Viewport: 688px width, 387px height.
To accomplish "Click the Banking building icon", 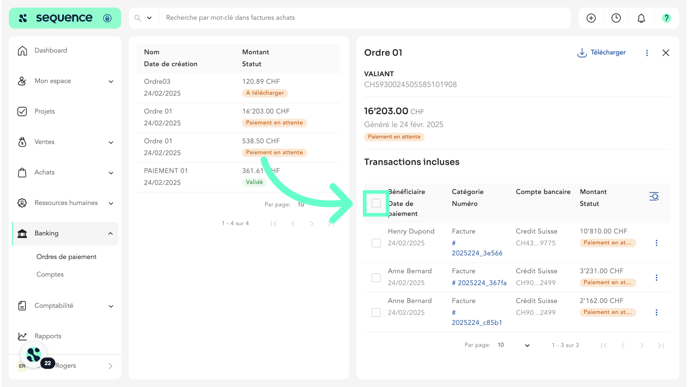I will [x=22, y=233].
